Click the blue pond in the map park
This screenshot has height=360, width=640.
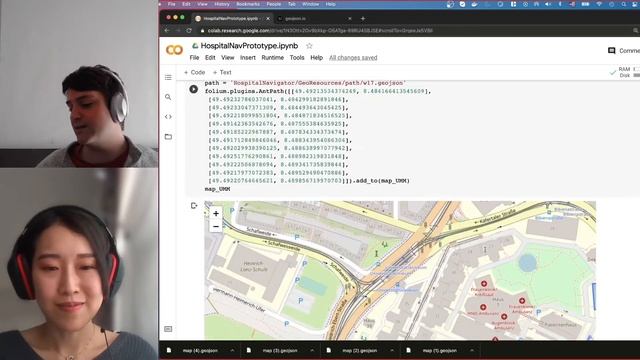(x=527, y=263)
